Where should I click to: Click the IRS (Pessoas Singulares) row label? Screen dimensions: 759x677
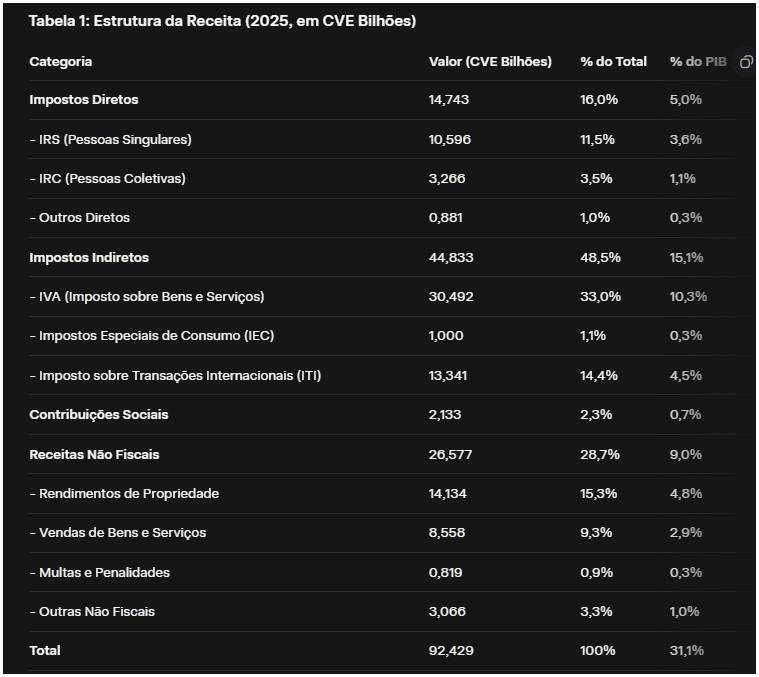click(x=110, y=140)
